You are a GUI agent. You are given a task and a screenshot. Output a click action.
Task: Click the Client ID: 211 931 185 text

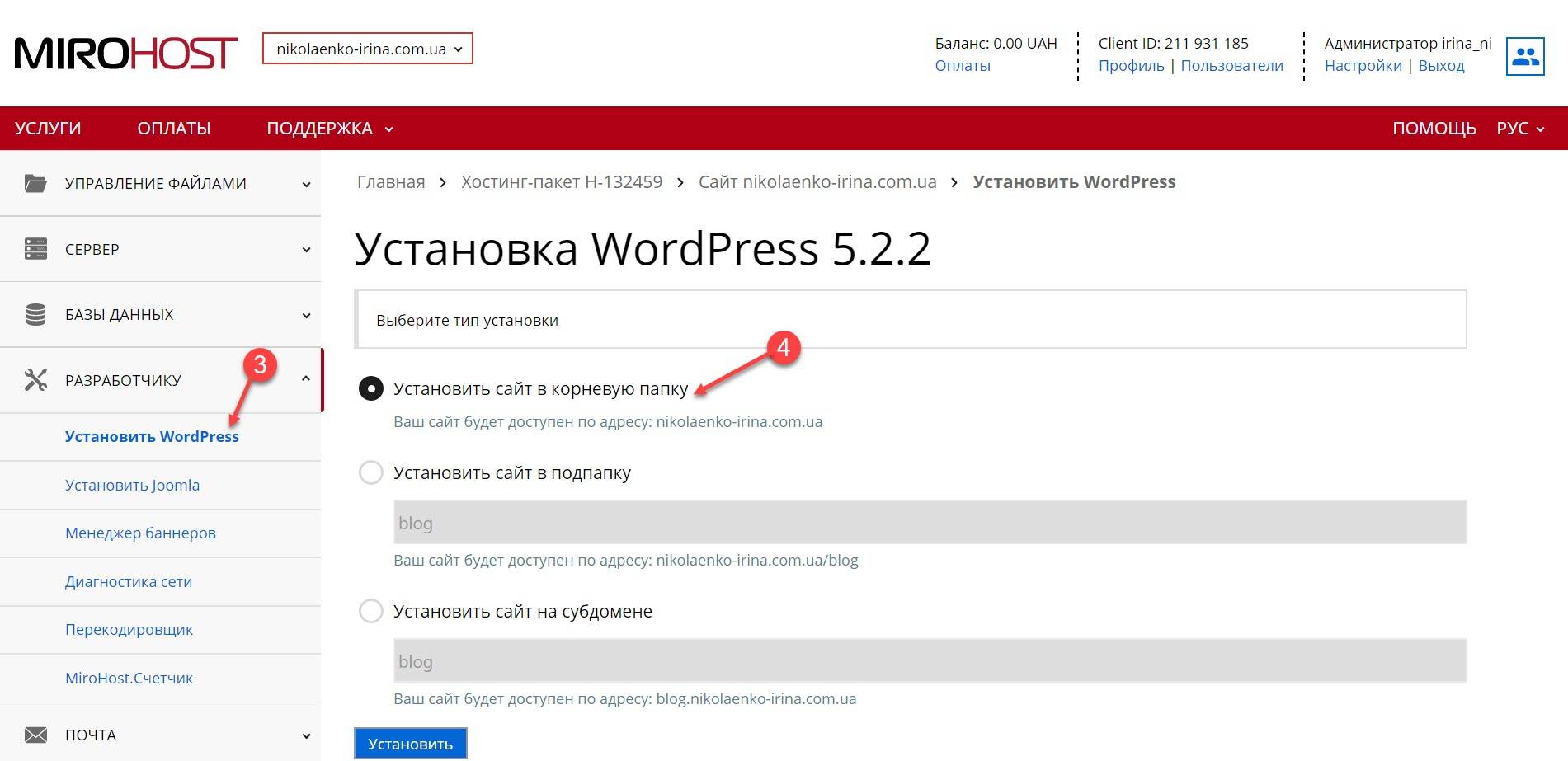tap(1173, 43)
